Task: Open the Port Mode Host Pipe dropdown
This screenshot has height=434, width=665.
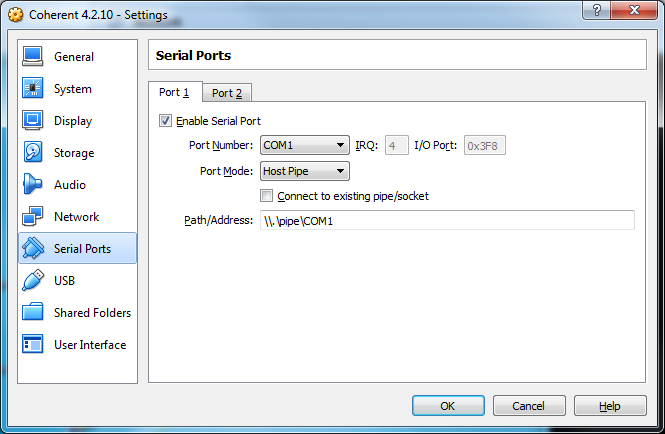Action: (x=305, y=171)
